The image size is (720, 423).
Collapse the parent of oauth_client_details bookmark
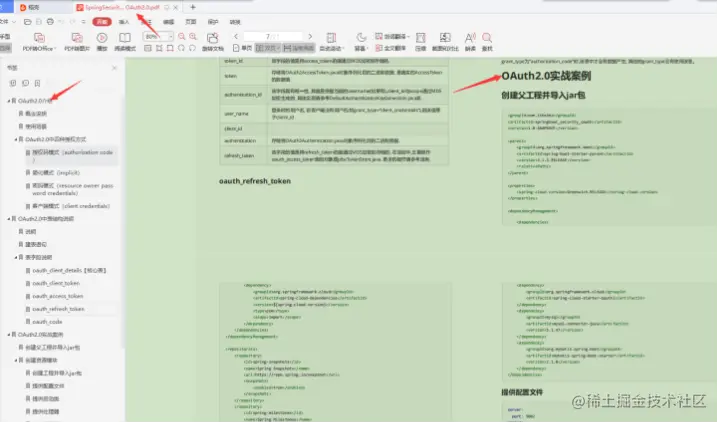click(16, 257)
